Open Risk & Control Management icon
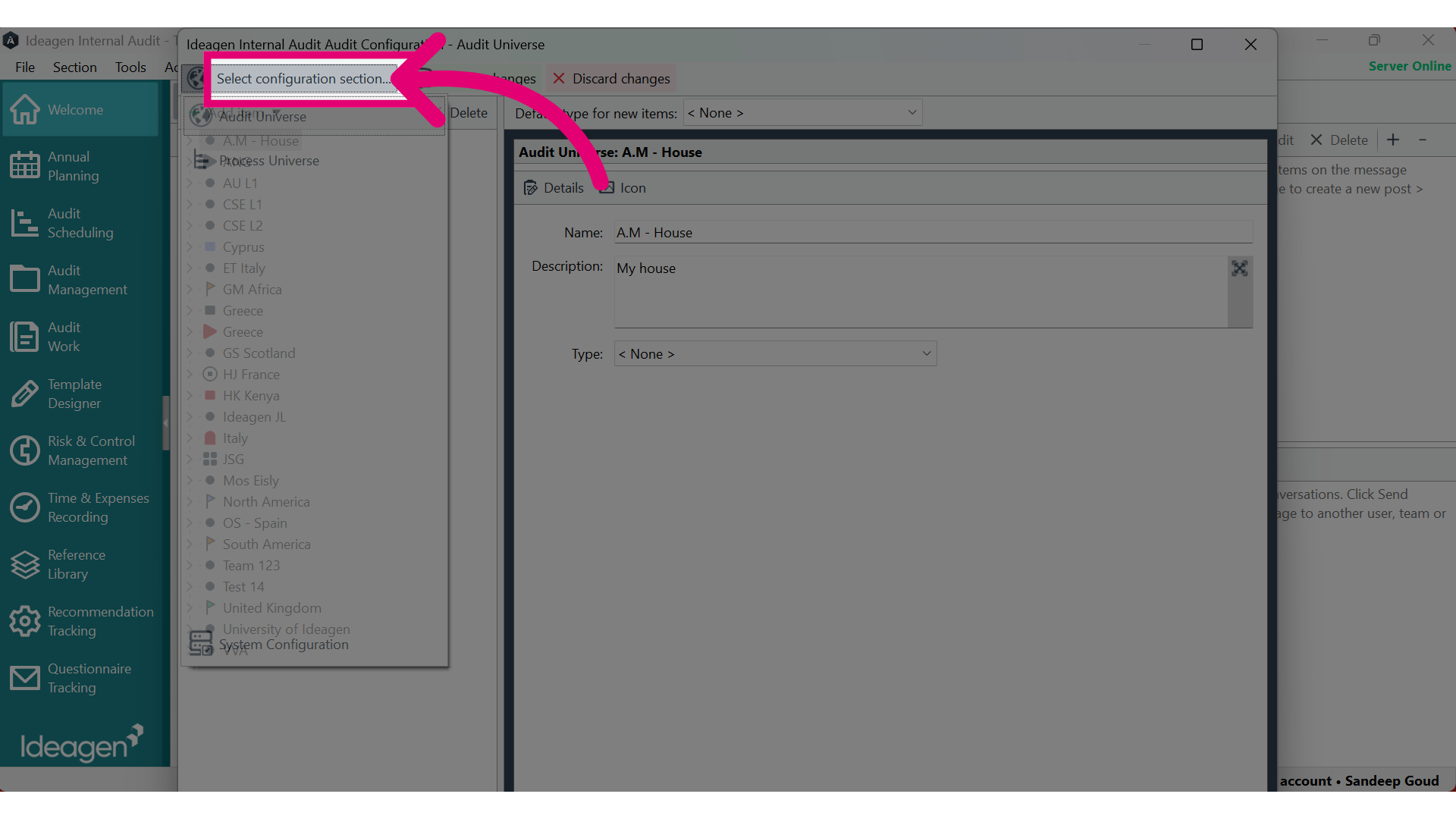This screenshot has width=1456, height=819. [x=25, y=450]
